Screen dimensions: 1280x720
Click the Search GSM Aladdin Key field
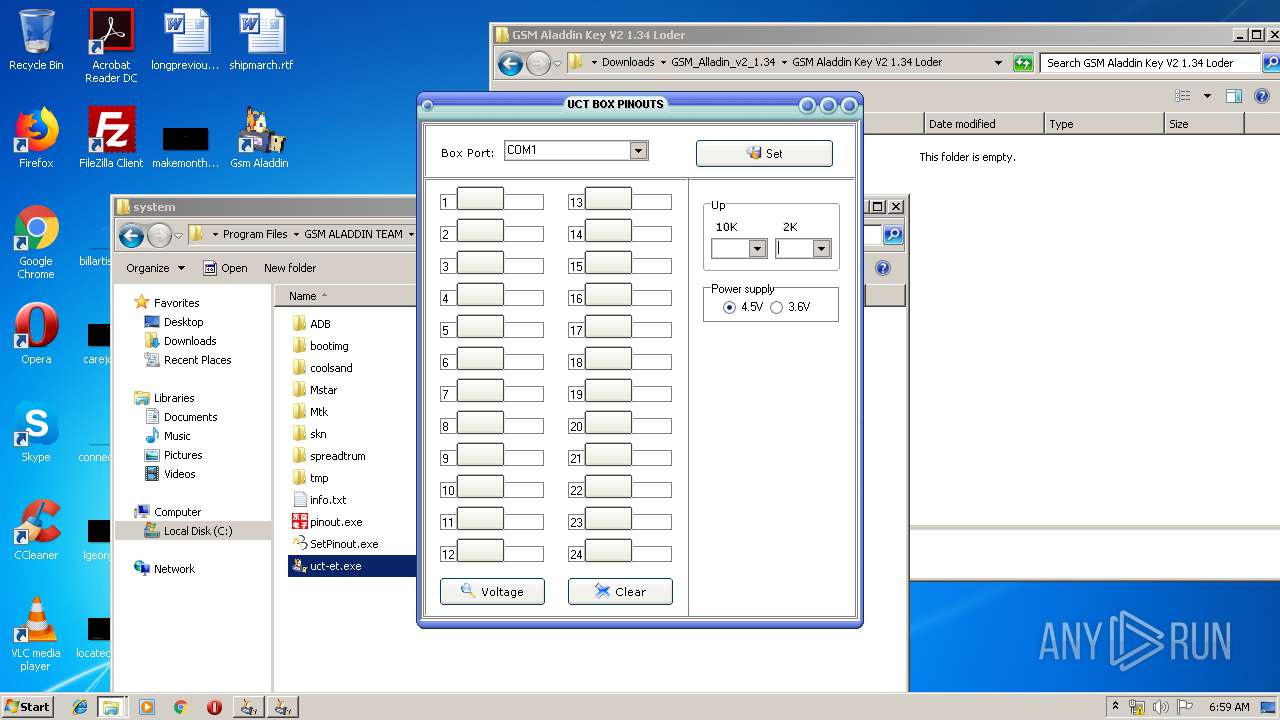click(x=1150, y=62)
